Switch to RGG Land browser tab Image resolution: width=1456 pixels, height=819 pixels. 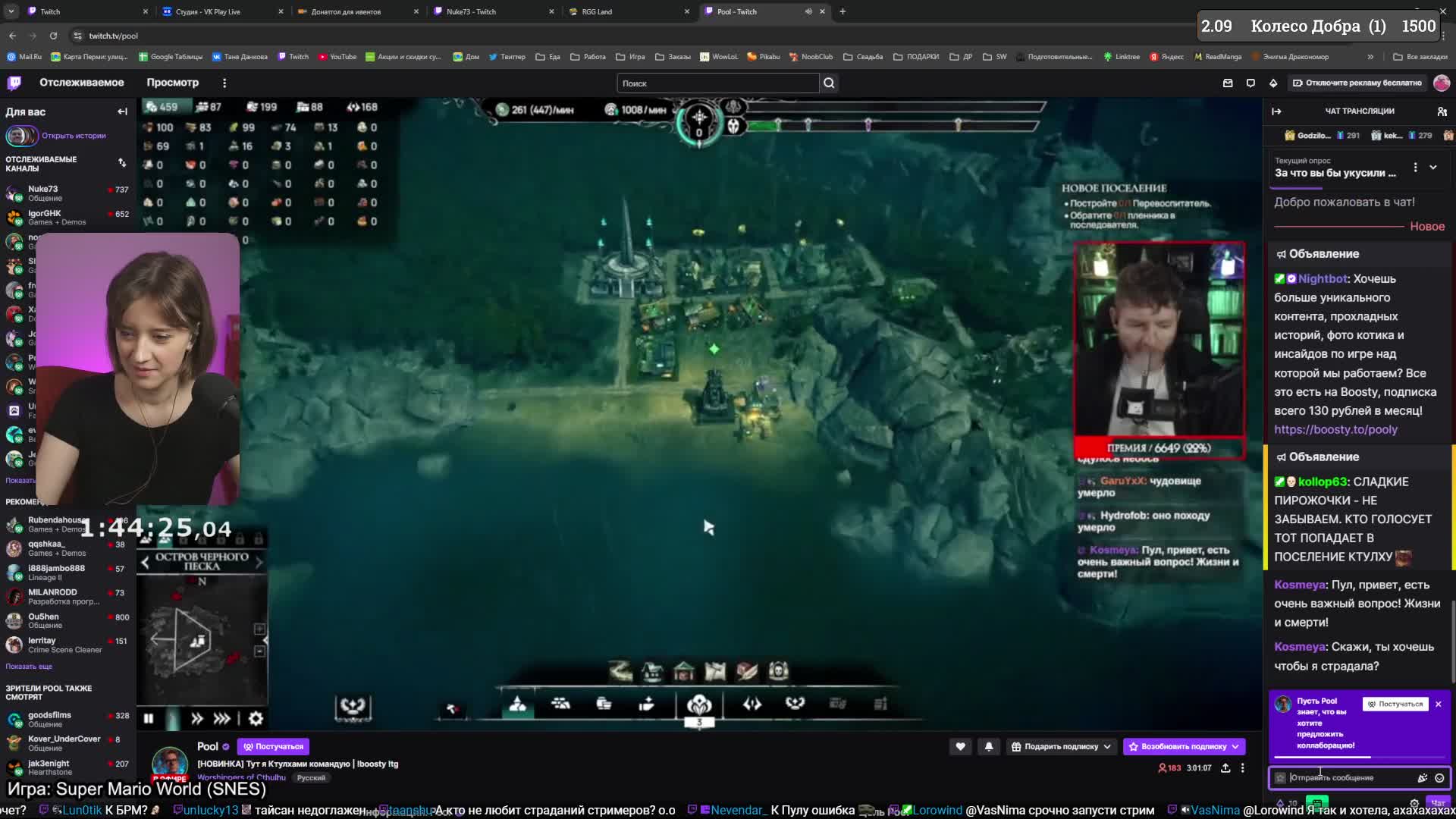629,11
